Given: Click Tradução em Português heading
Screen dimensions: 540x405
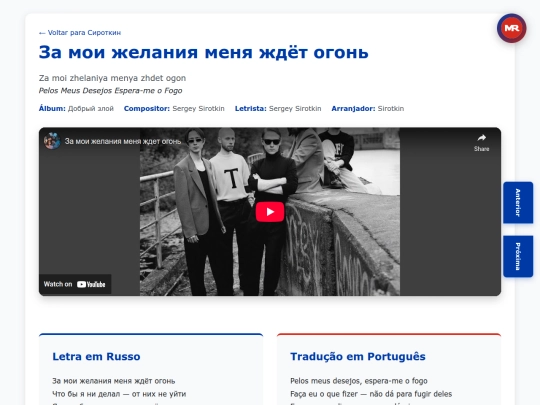Looking at the screenshot, I should coord(358,356).
